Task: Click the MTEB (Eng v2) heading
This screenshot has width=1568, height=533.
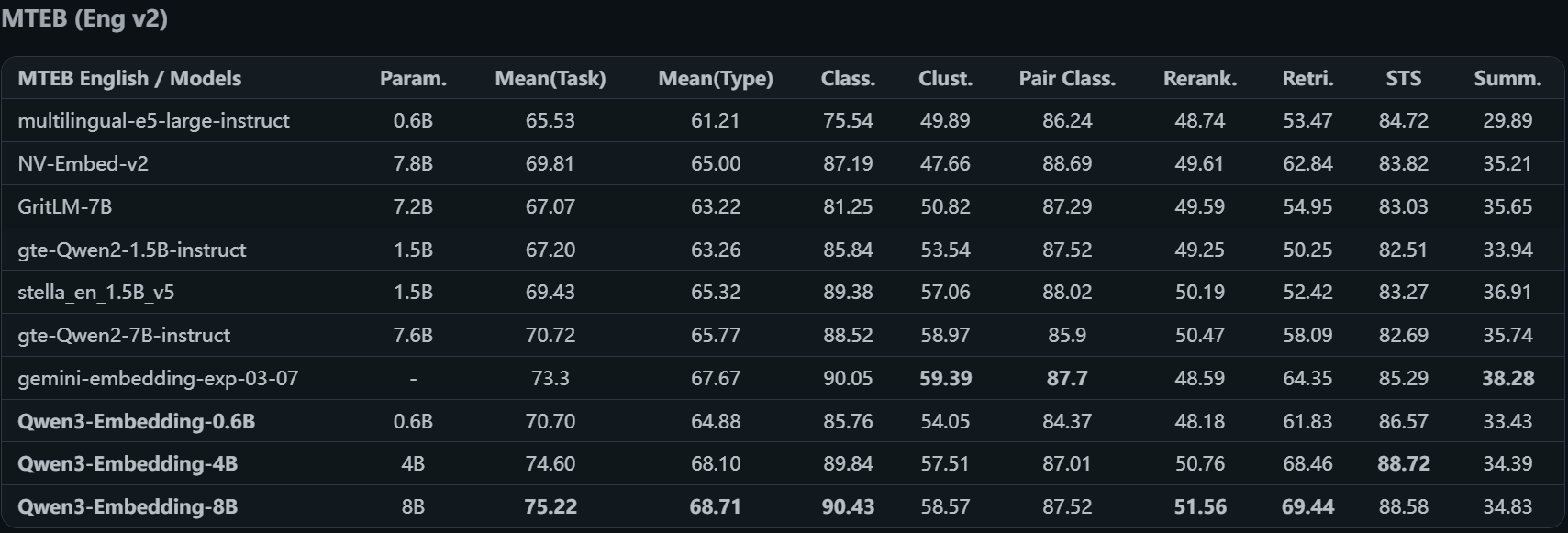Action: (84, 18)
